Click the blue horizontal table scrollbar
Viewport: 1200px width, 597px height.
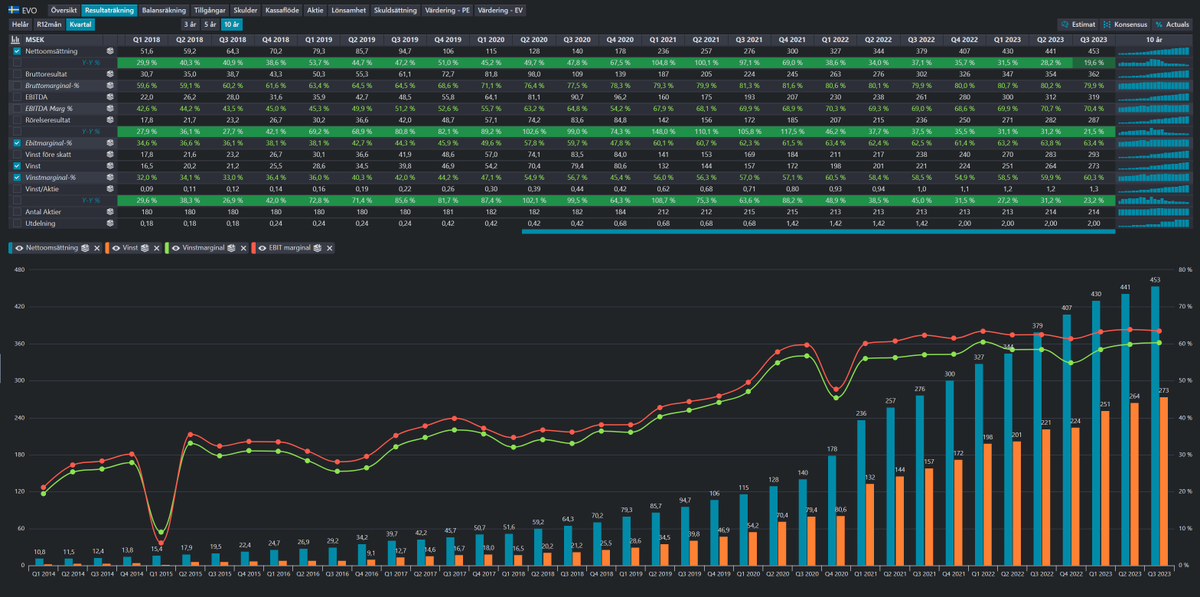click(x=818, y=231)
